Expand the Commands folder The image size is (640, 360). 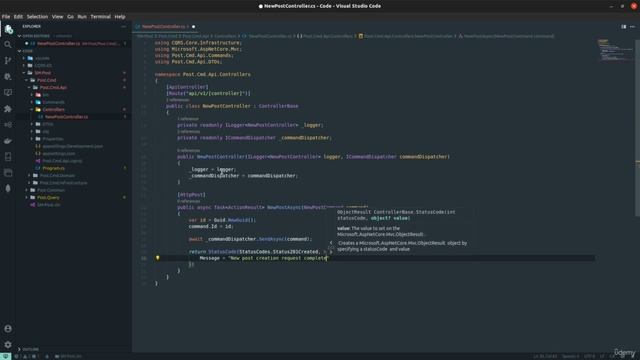pos(53,102)
